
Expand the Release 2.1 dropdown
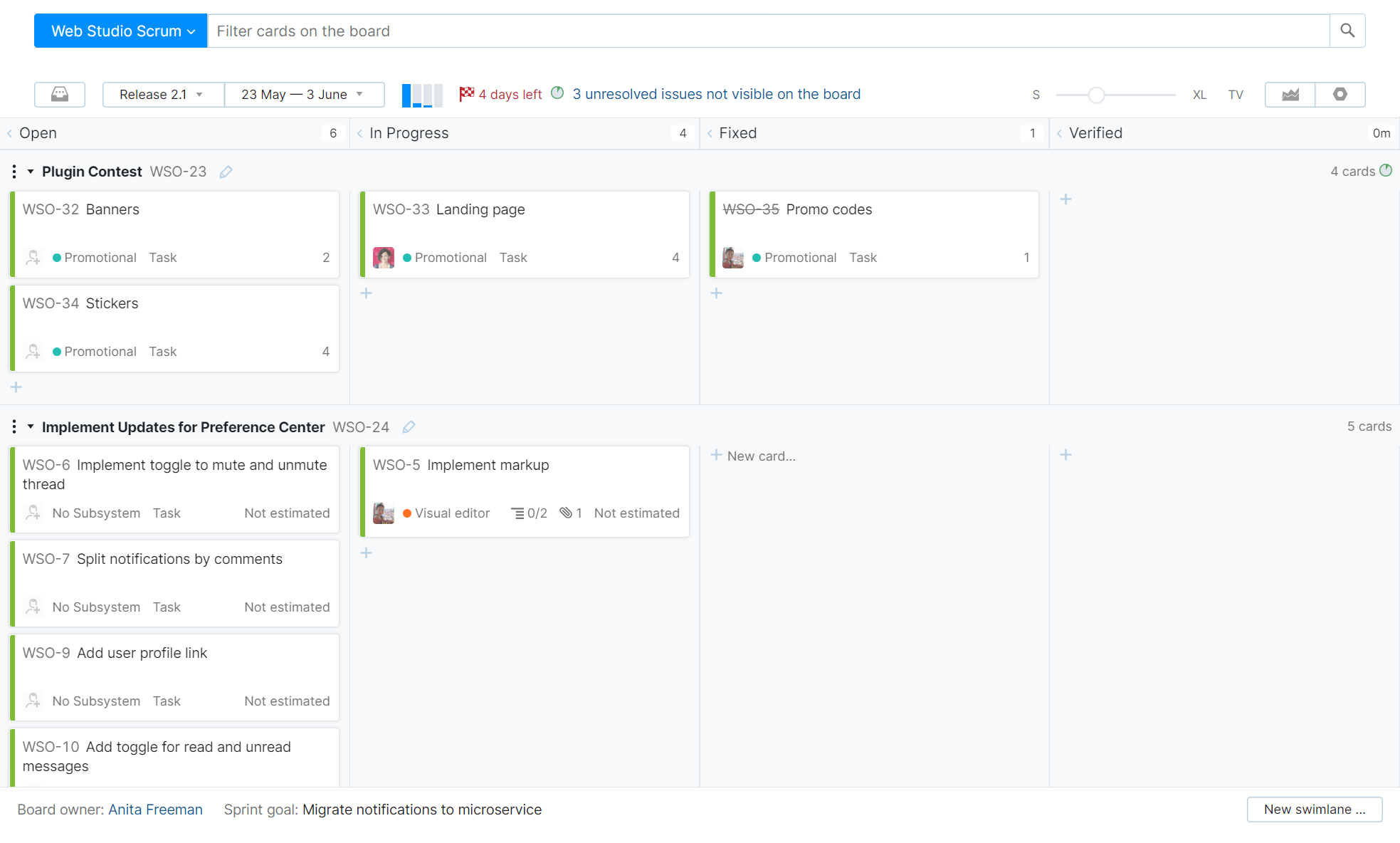(x=162, y=94)
